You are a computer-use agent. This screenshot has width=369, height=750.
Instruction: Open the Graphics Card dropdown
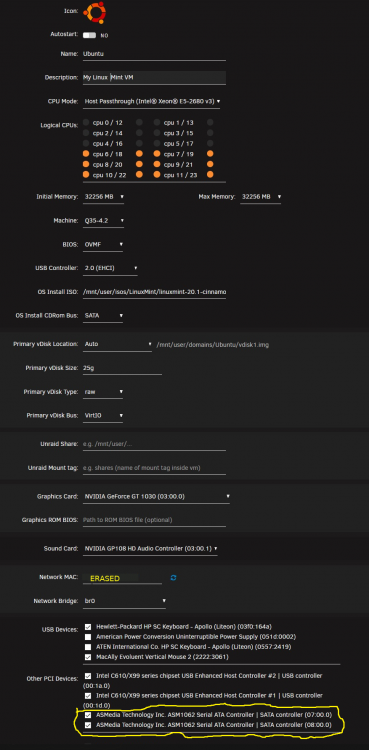click(x=157, y=496)
